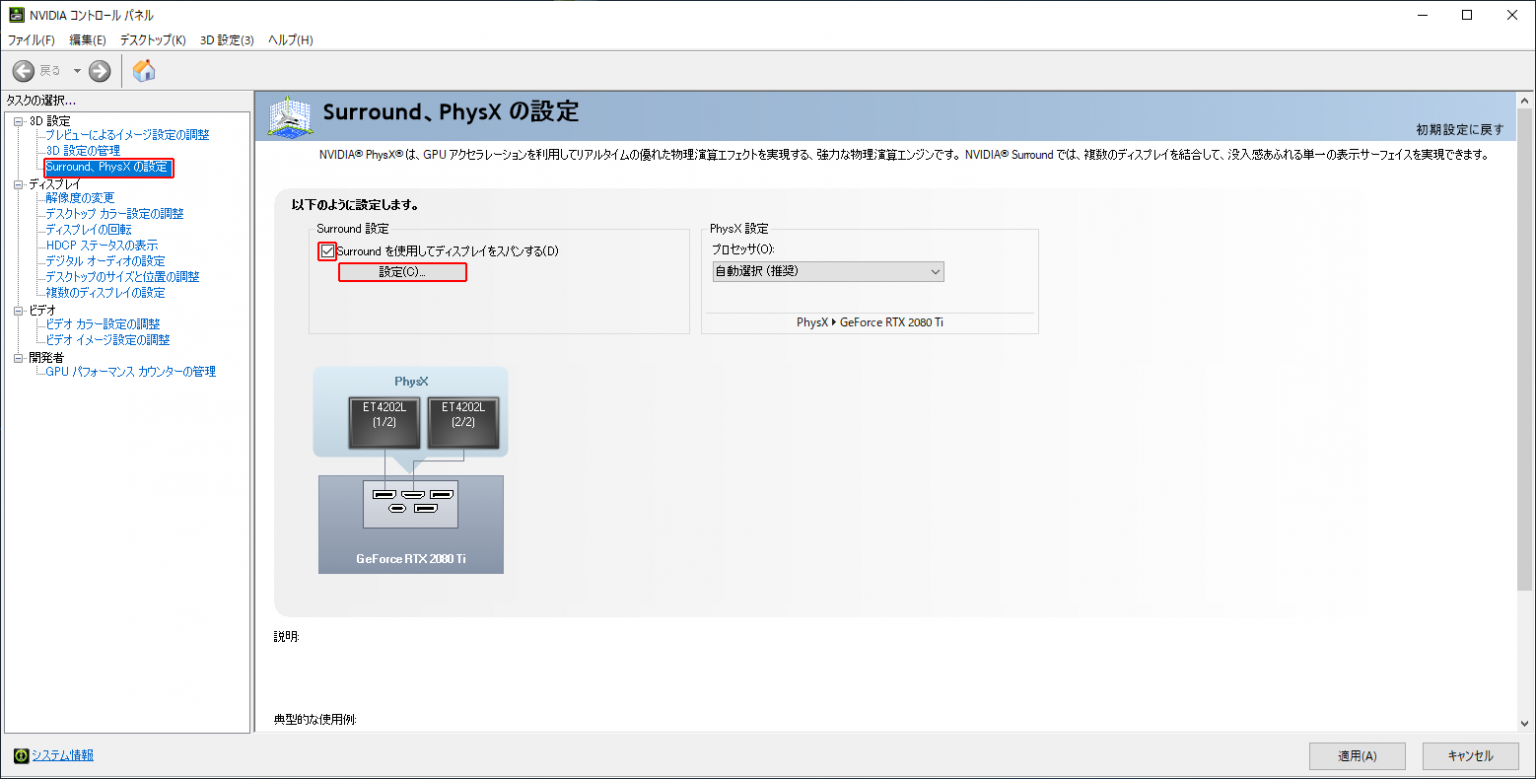Screen dimensions: 1536x779
Task: Select デスクトップ カラー設定の調整 tree item
Action: point(114,214)
